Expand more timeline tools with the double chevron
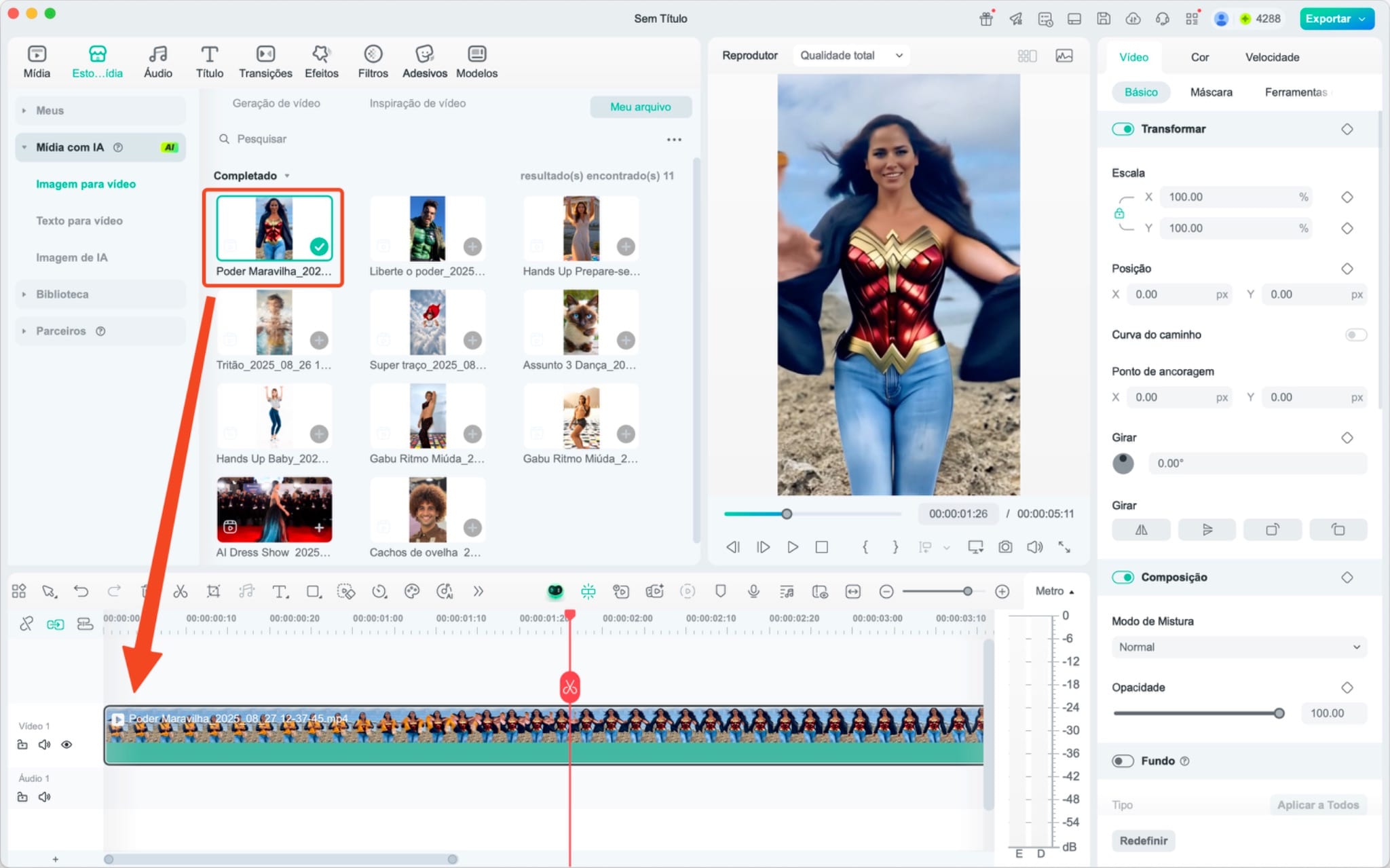Viewport: 1390px width, 868px height. pyautogui.click(x=478, y=591)
